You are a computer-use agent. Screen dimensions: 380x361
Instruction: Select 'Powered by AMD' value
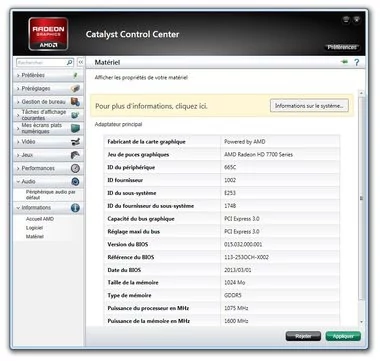point(245,142)
